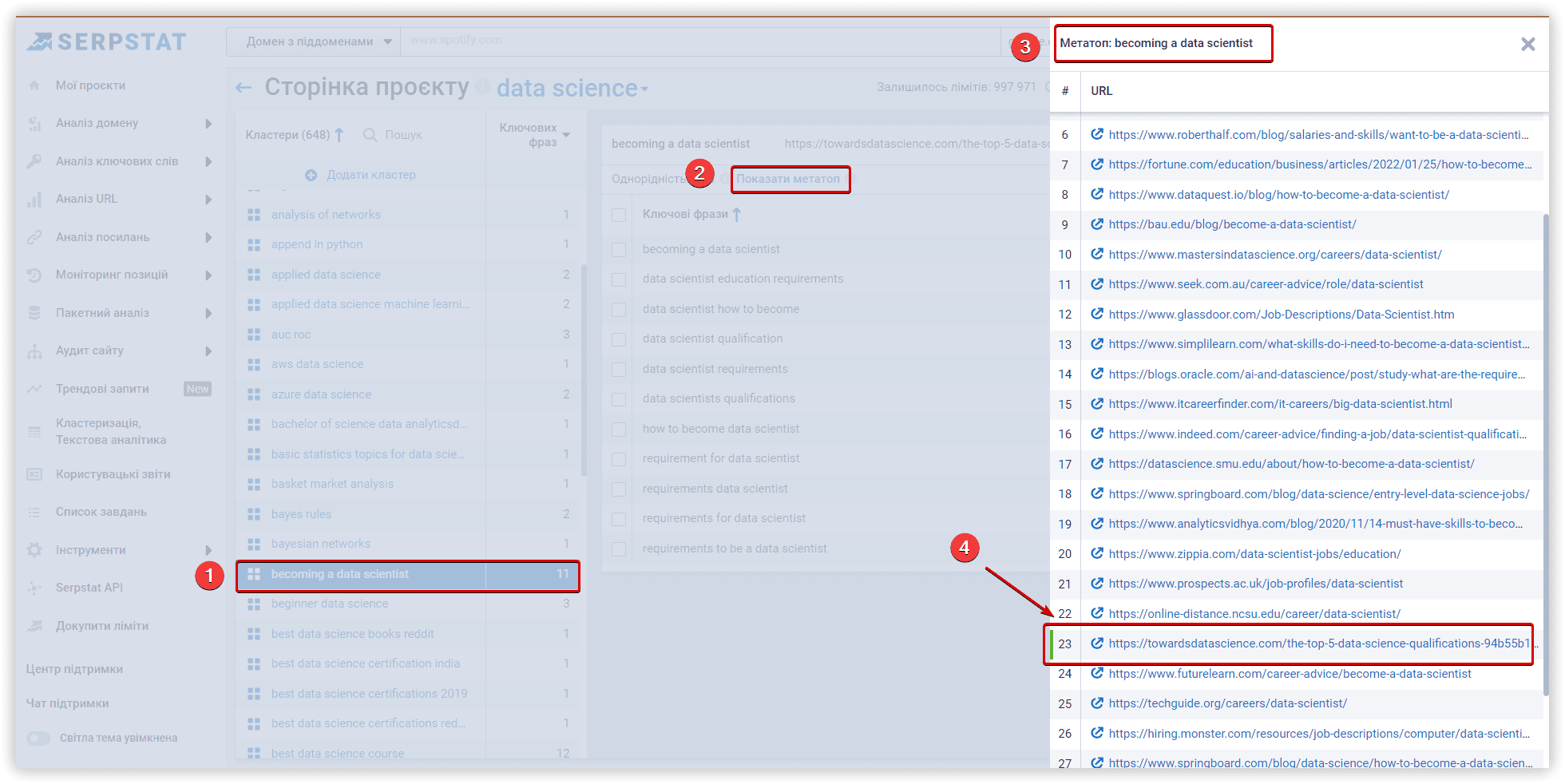Screen dimensions: 1565x784
Task: Check data scientist qualification checkbox
Action: (618, 339)
